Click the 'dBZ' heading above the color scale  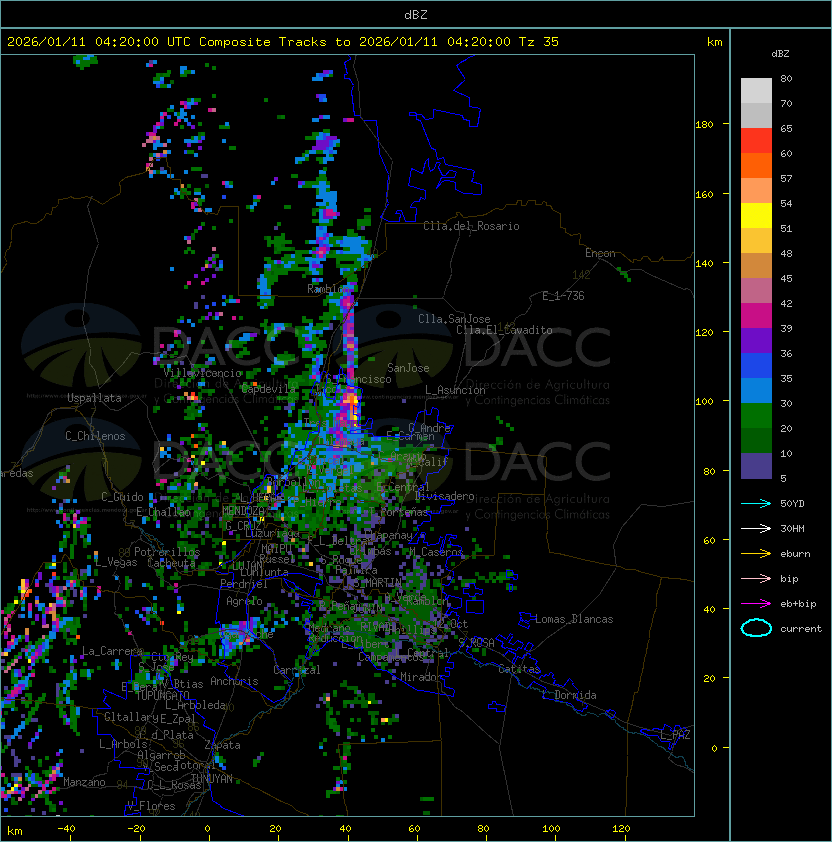point(780,54)
